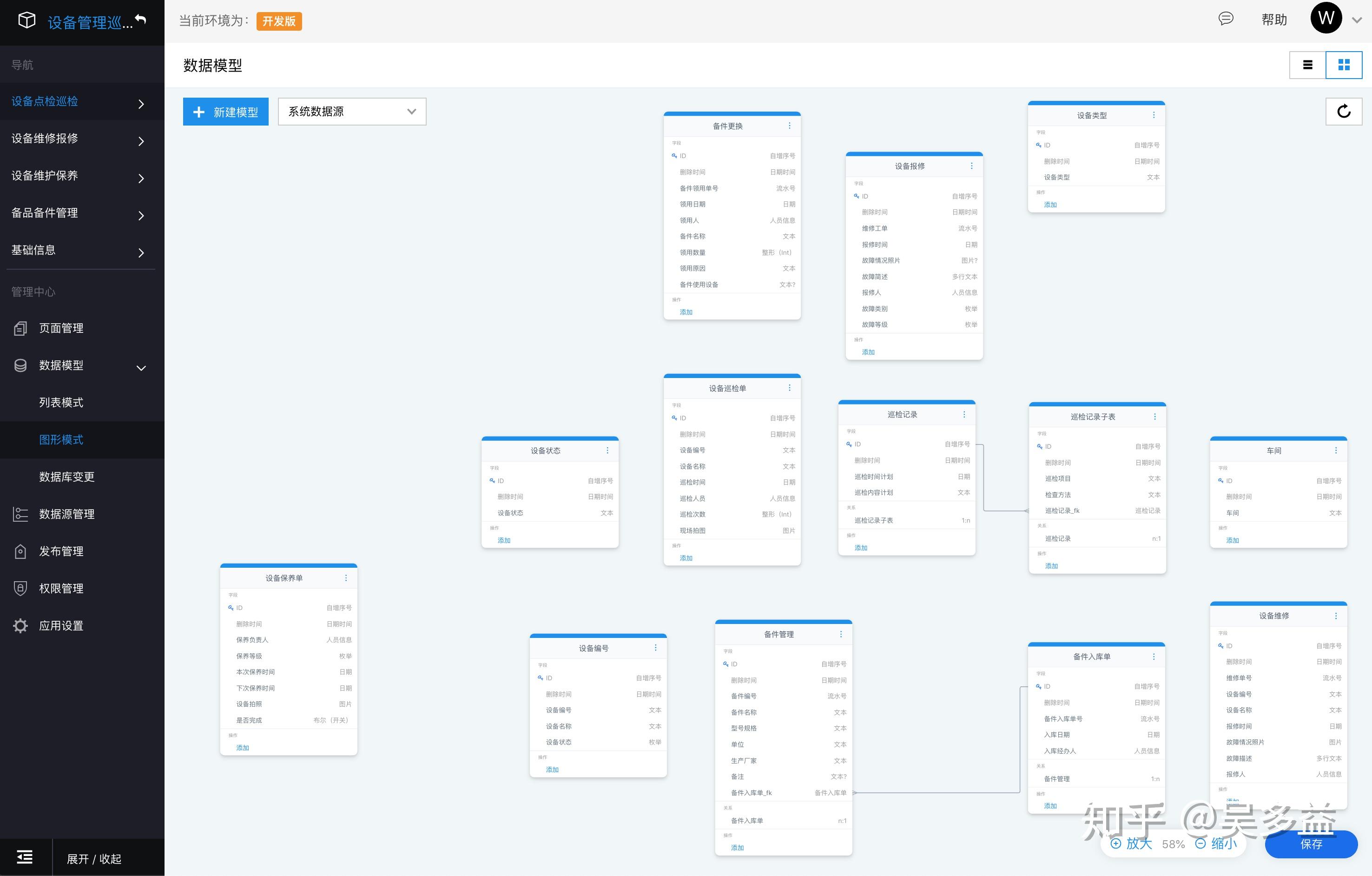Open 数据库变更 menu item
1372x876 pixels.
click(x=66, y=477)
